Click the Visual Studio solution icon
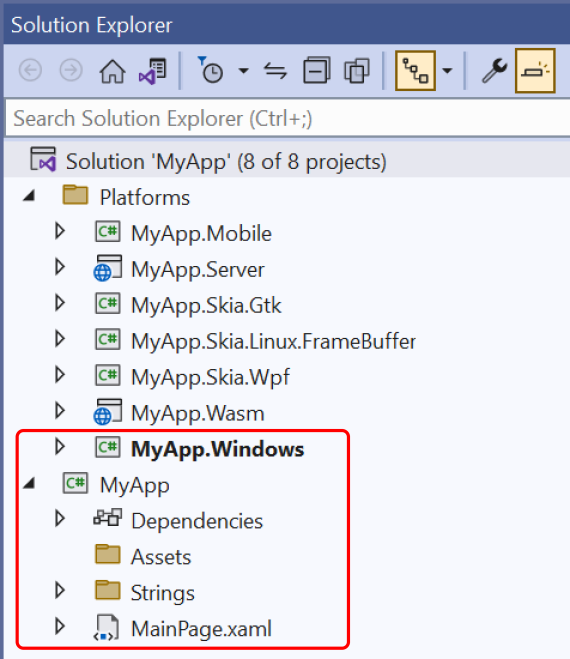This screenshot has height=659, width=570. pos(43,159)
